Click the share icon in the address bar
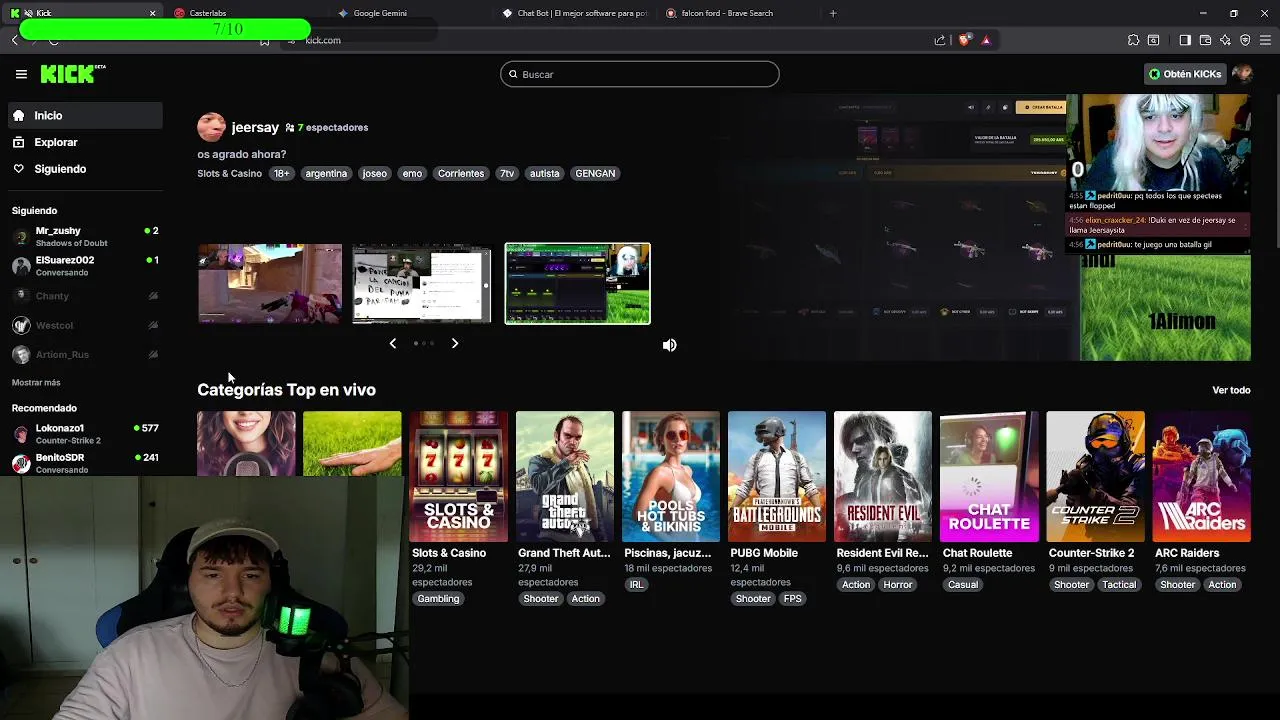This screenshot has height=720, width=1280. (940, 40)
